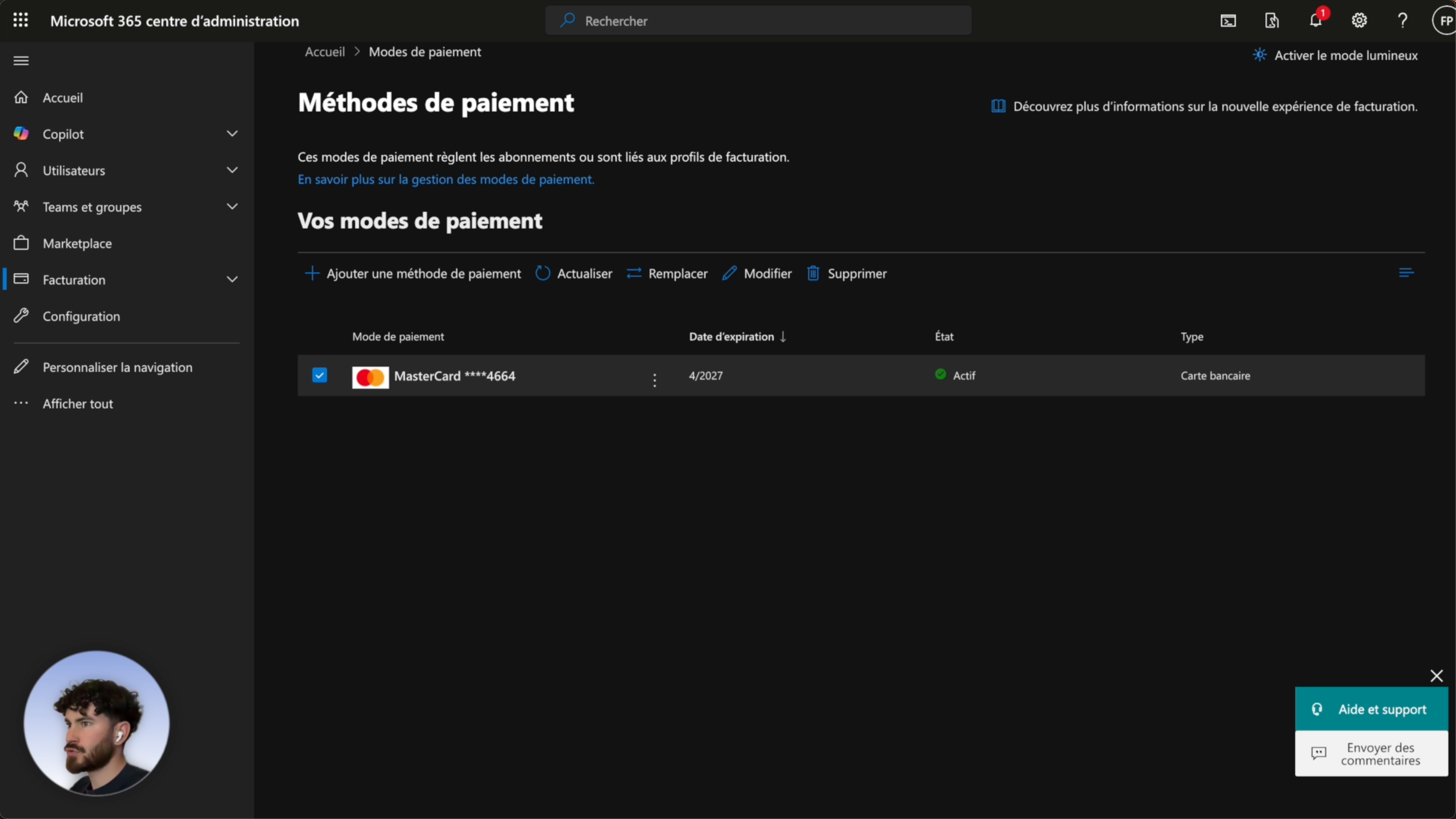
Task: Expand the Utilisateurs chevron
Action: pyautogui.click(x=232, y=170)
